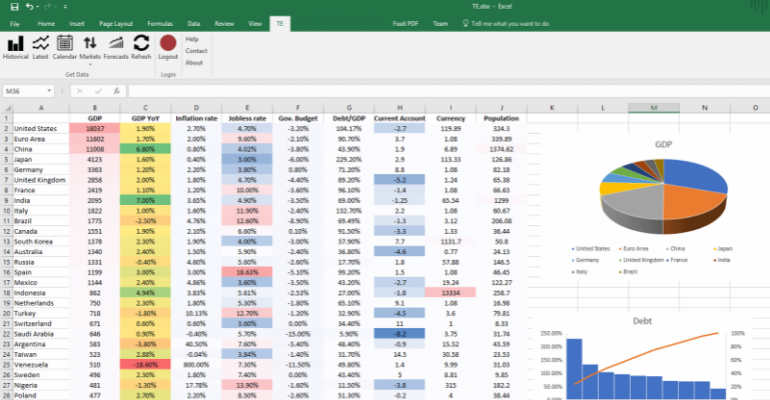Click Insert Function fx icon

pos(116,91)
